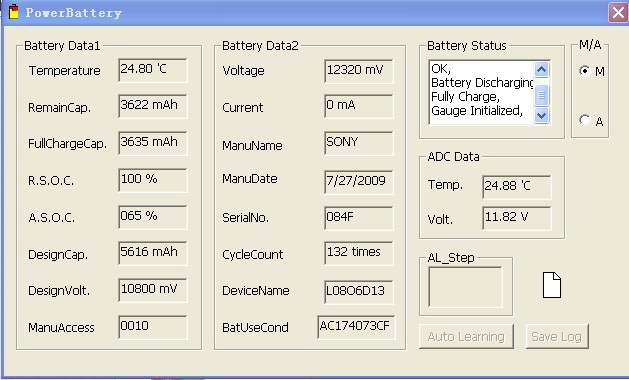Click Battery Status scrollbar down arrow
This screenshot has height=380, width=629.
coord(541,116)
